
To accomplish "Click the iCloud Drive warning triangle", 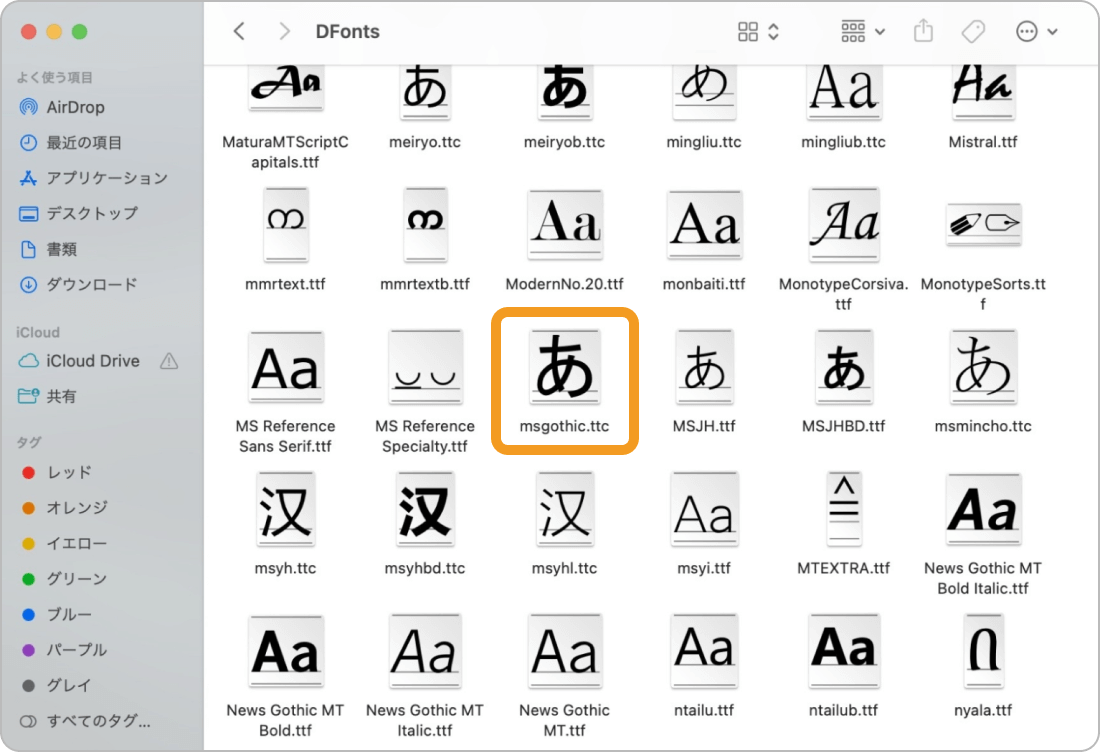I will [169, 361].
